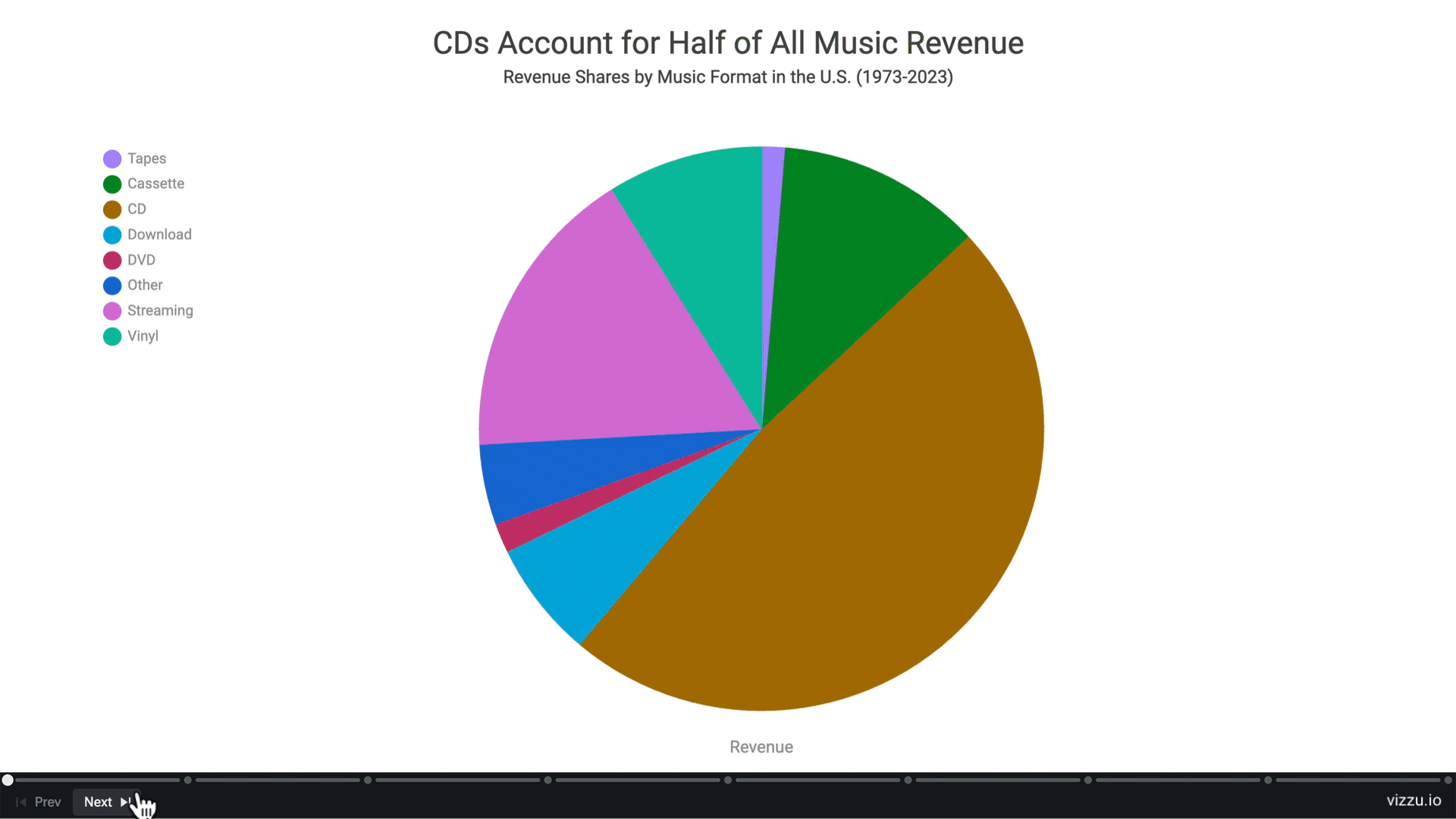Jump to second timeline step dot
This screenshot has height=819, width=1456.
pos(187,780)
